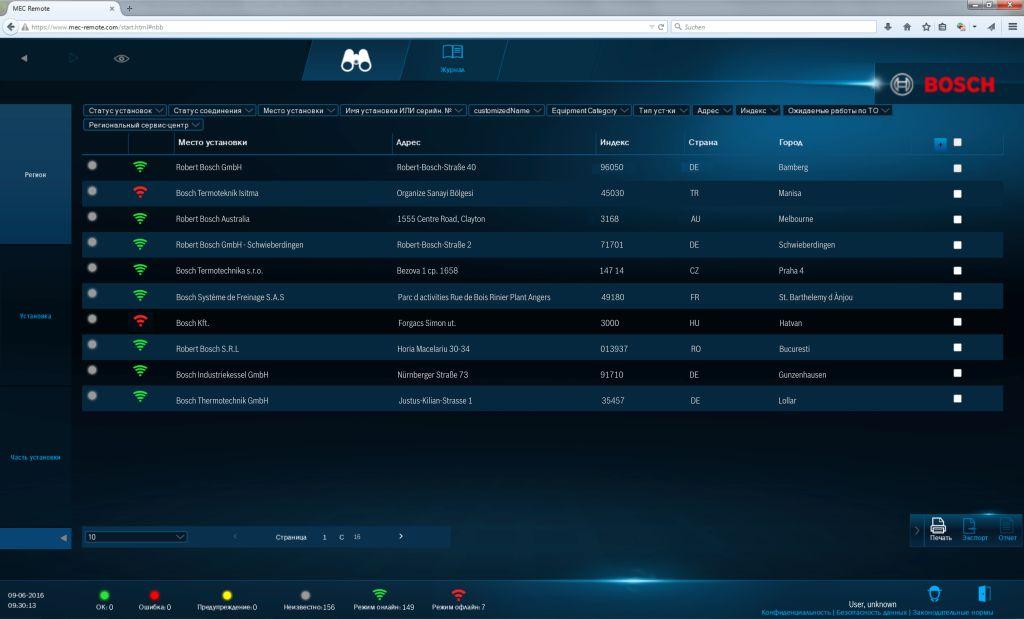This screenshot has width=1024, height=619.
Task: Open the Статус соединения filter dropdown
Action: pyautogui.click(x=212, y=110)
